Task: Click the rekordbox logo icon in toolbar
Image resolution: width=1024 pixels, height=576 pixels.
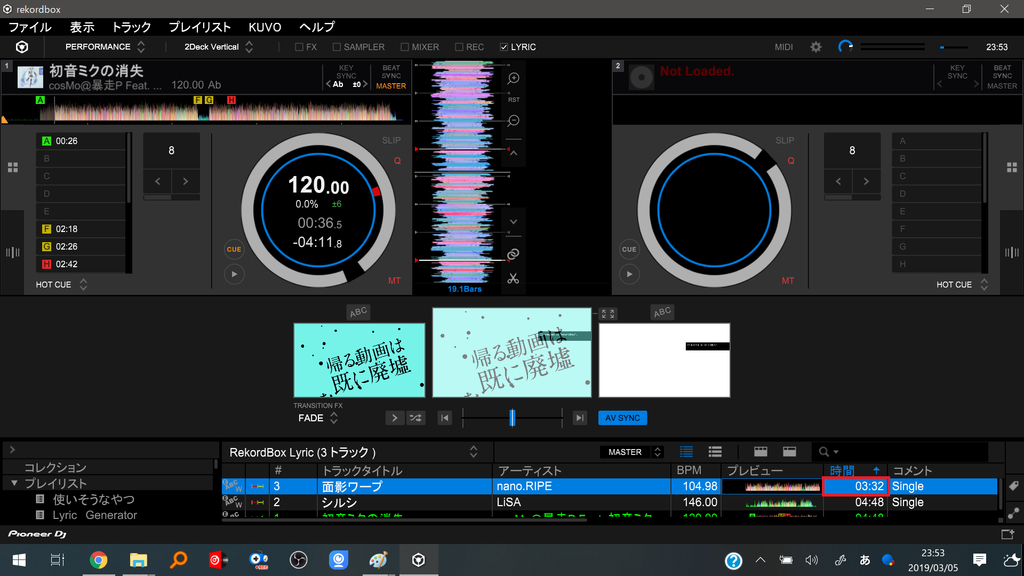Action: click(22, 47)
